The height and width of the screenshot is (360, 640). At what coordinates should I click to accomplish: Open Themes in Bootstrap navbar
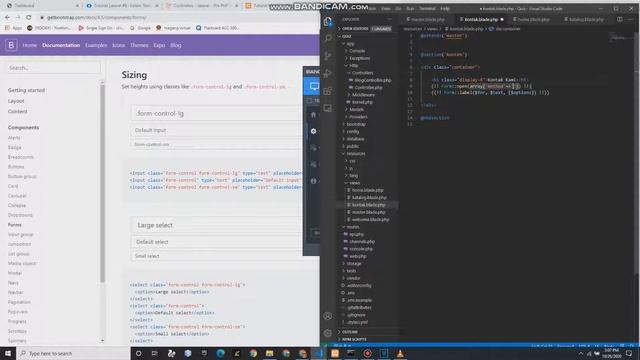coord(139,45)
